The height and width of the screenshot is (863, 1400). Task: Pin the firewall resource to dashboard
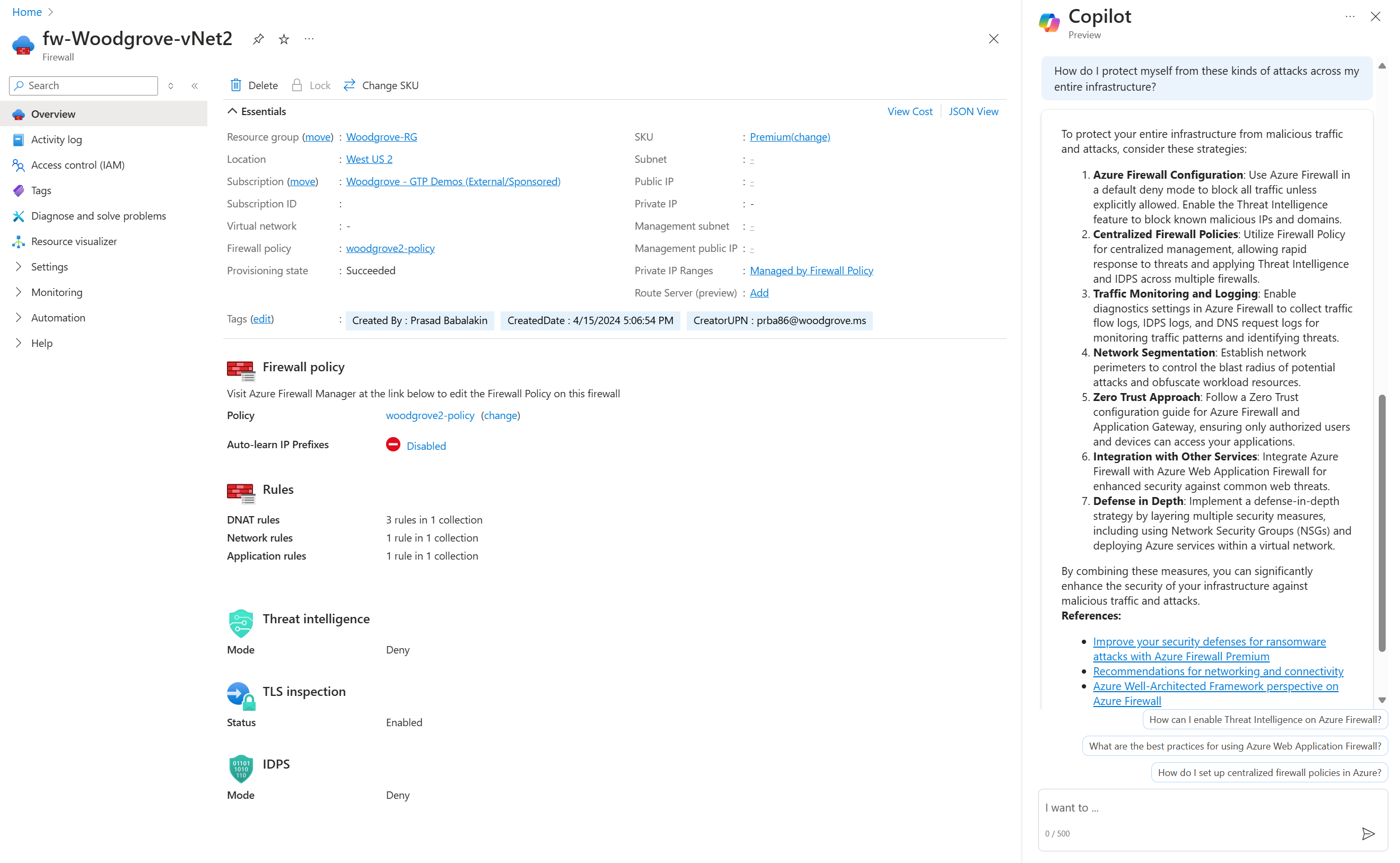point(258,39)
